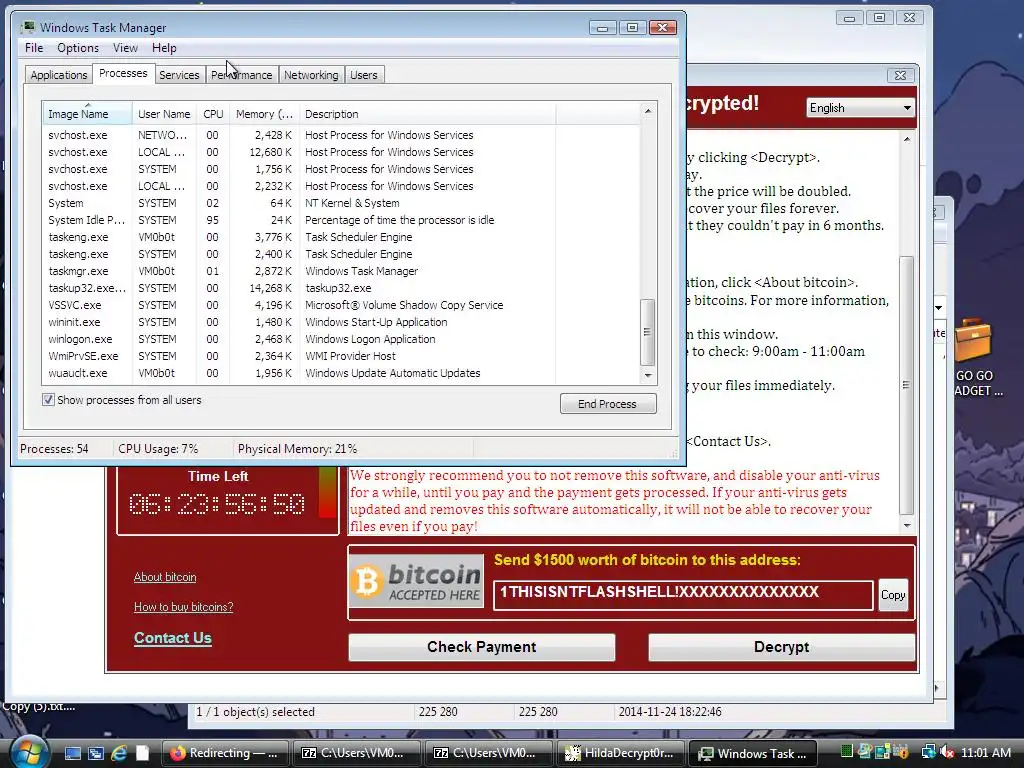
Task: Switch to Firefox Redirecting taskbar button
Action: (225, 753)
